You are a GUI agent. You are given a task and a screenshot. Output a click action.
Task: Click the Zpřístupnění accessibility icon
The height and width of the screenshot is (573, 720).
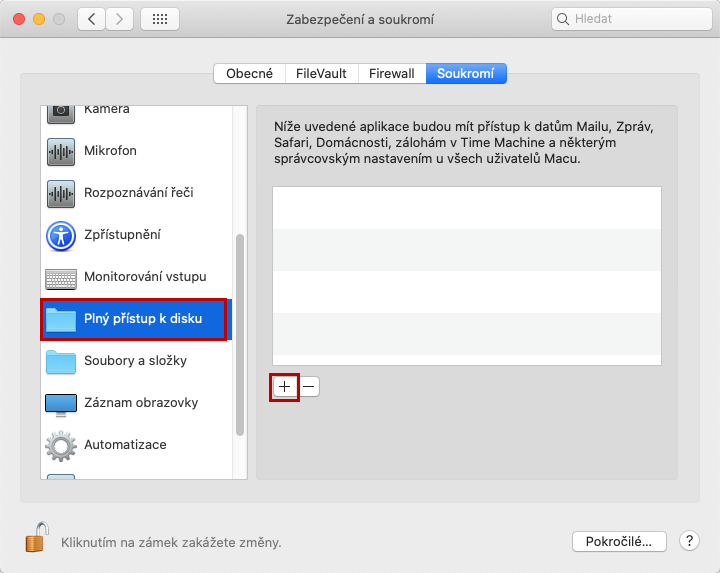click(x=61, y=235)
